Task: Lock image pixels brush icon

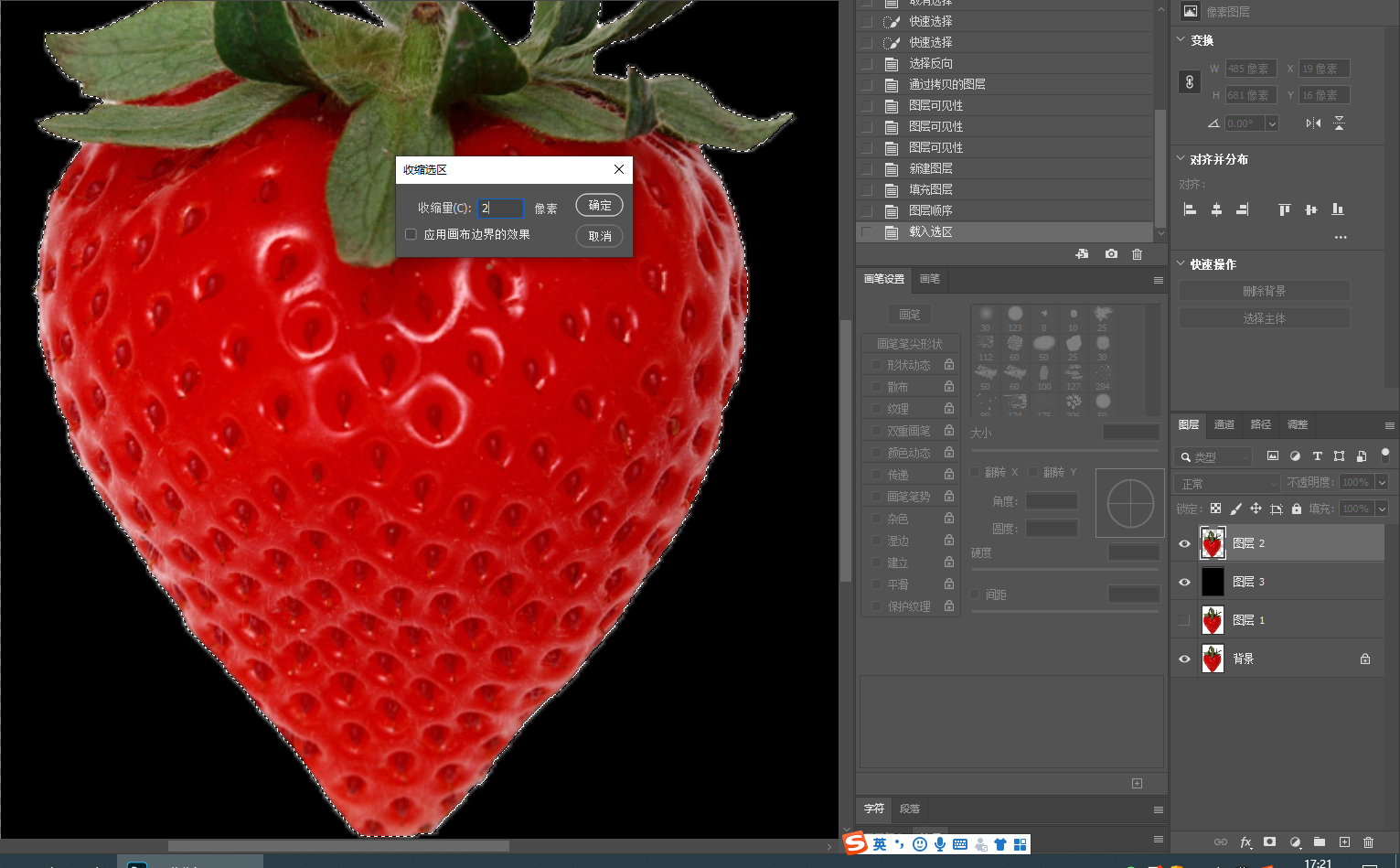Action: point(1235,509)
